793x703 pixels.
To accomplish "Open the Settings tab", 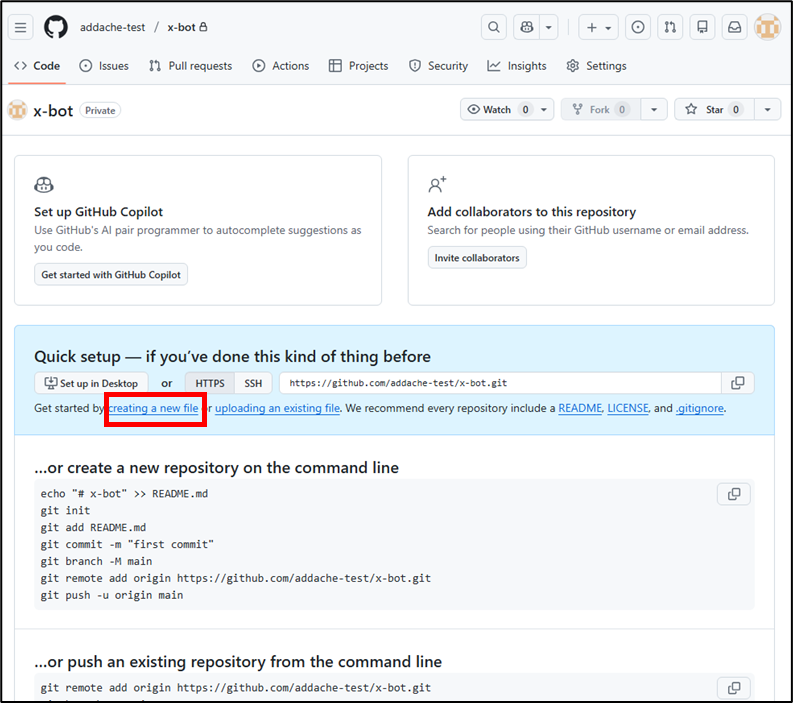I will click(x=596, y=66).
